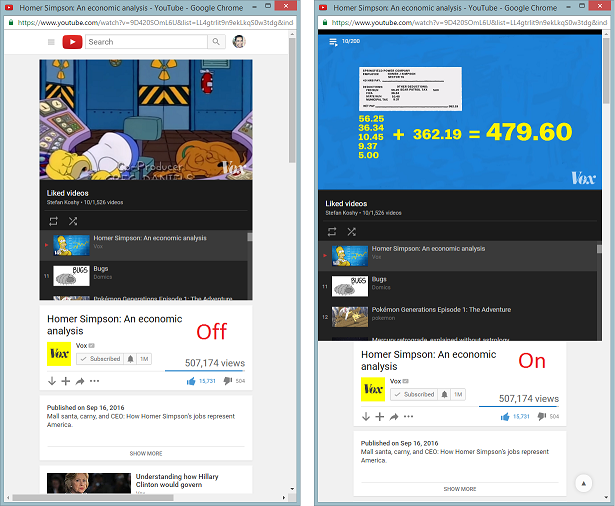The height and width of the screenshot is (506, 615).
Task: Click the round scroll-to-top button in right window
Action: click(583, 483)
